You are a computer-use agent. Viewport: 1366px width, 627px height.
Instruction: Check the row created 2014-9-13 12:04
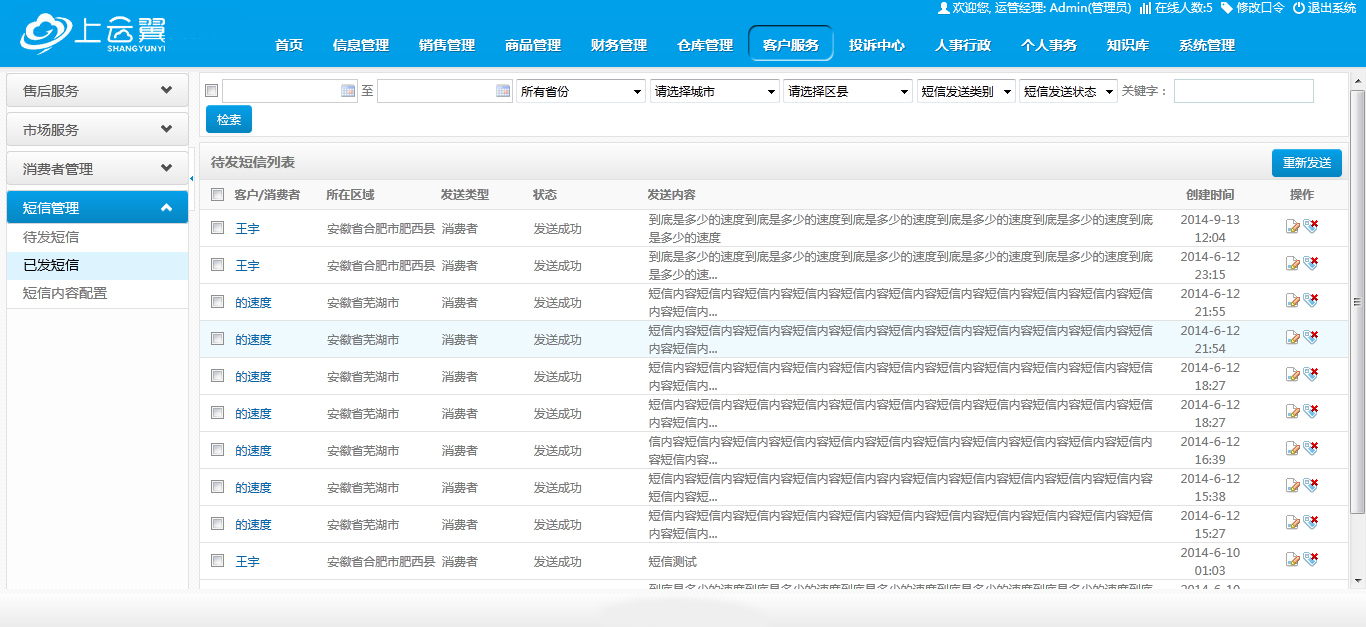(x=217, y=228)
